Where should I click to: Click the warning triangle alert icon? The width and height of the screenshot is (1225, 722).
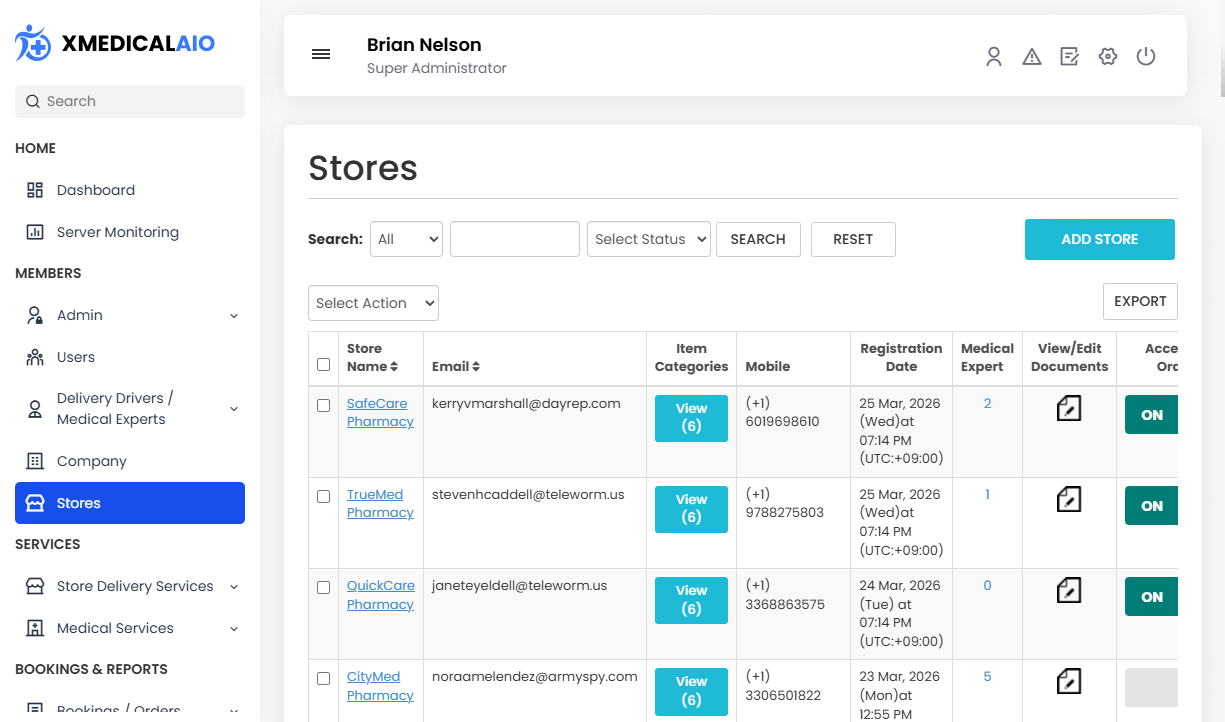(x=1031, y=57)
